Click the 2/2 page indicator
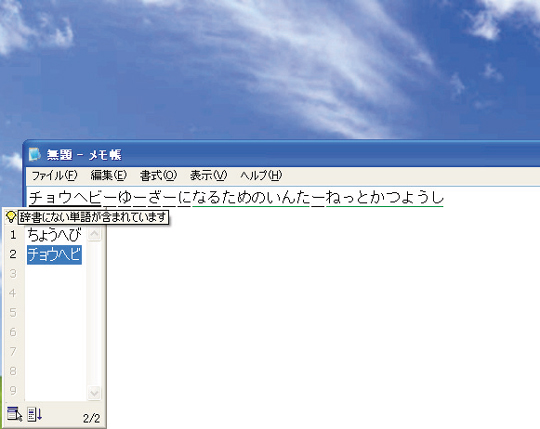This screenshot has width=540, height=429. (91, 418)
